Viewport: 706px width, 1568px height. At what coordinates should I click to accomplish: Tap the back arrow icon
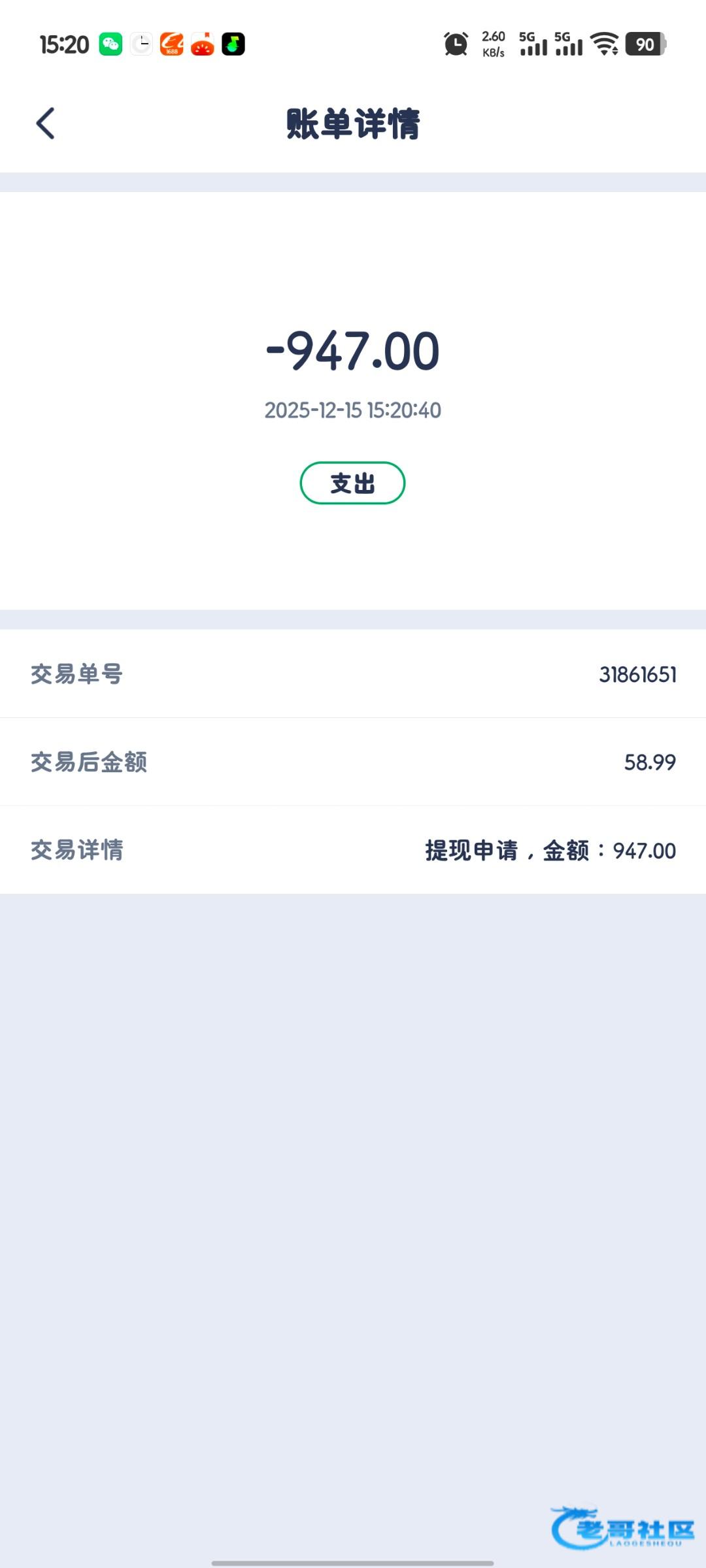(x=45, y=123)
